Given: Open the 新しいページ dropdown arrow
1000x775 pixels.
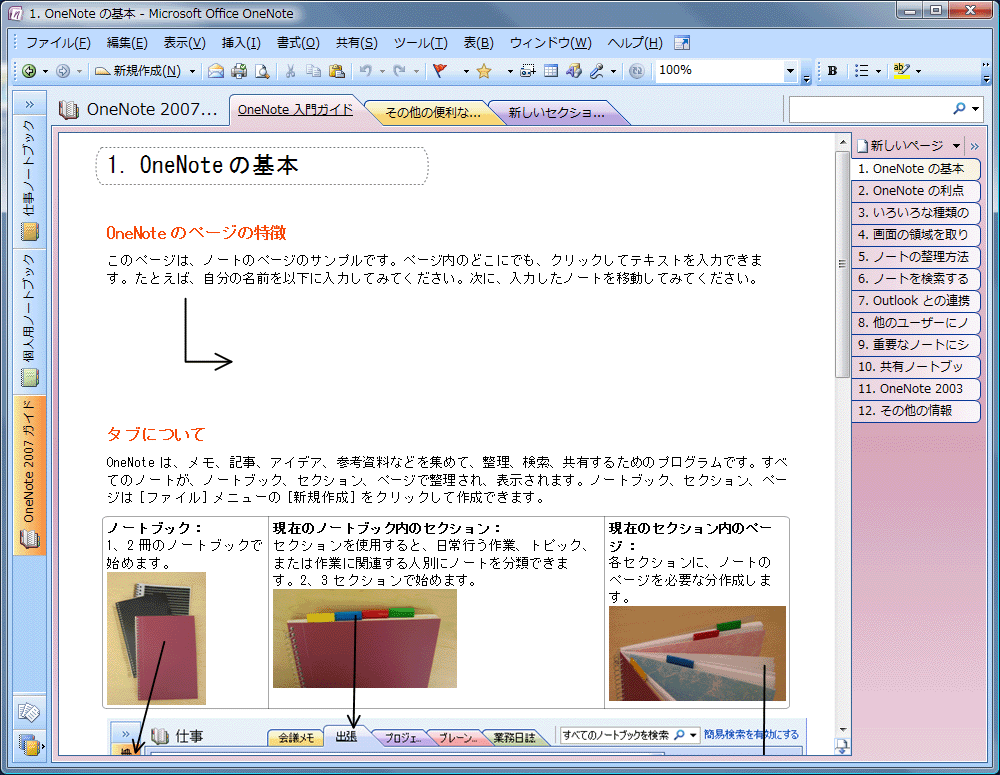Looking at the screenshot, I should click(x=956, y=146).
